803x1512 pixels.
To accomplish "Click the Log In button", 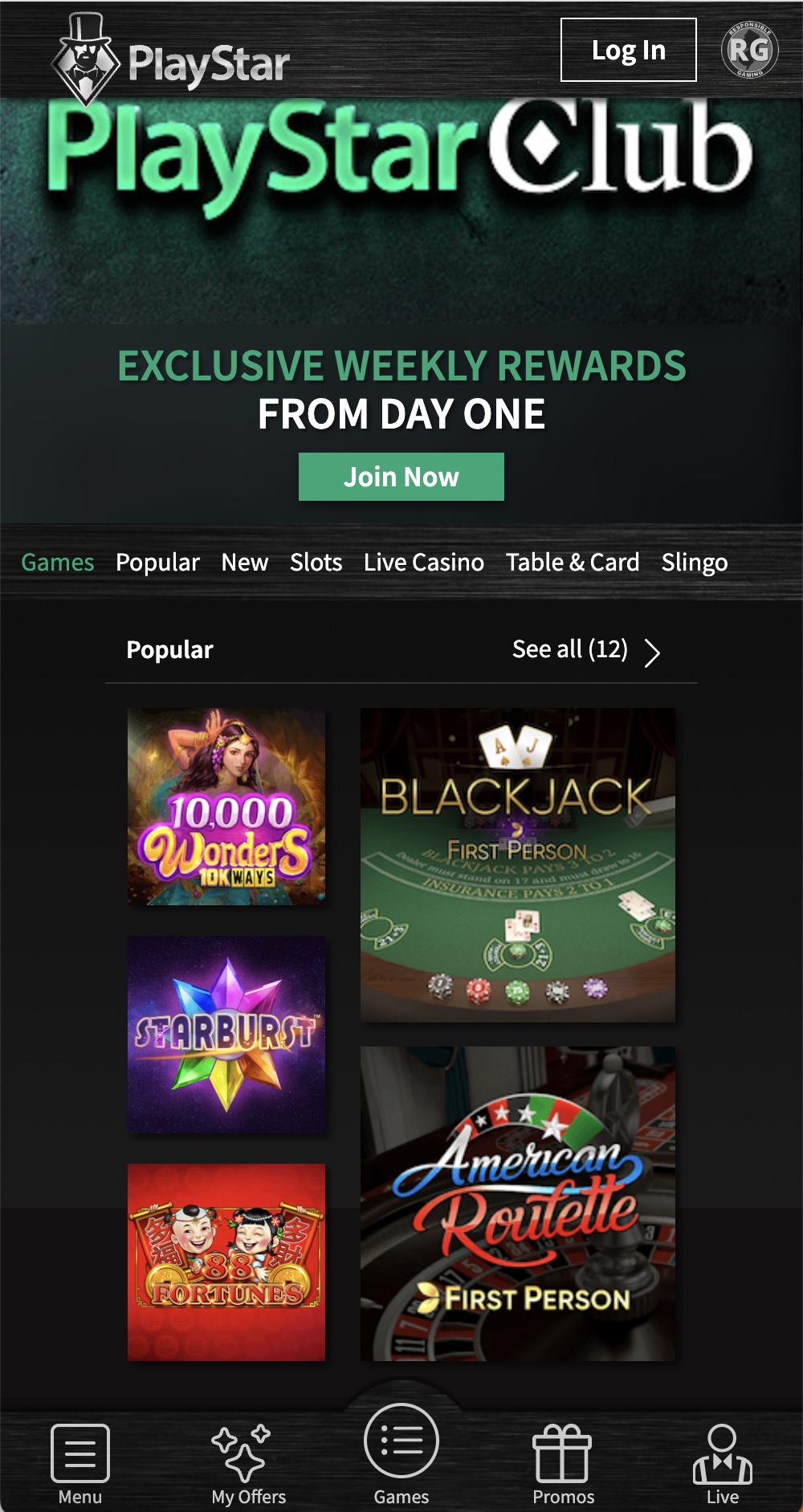I will tap(629, 51).
